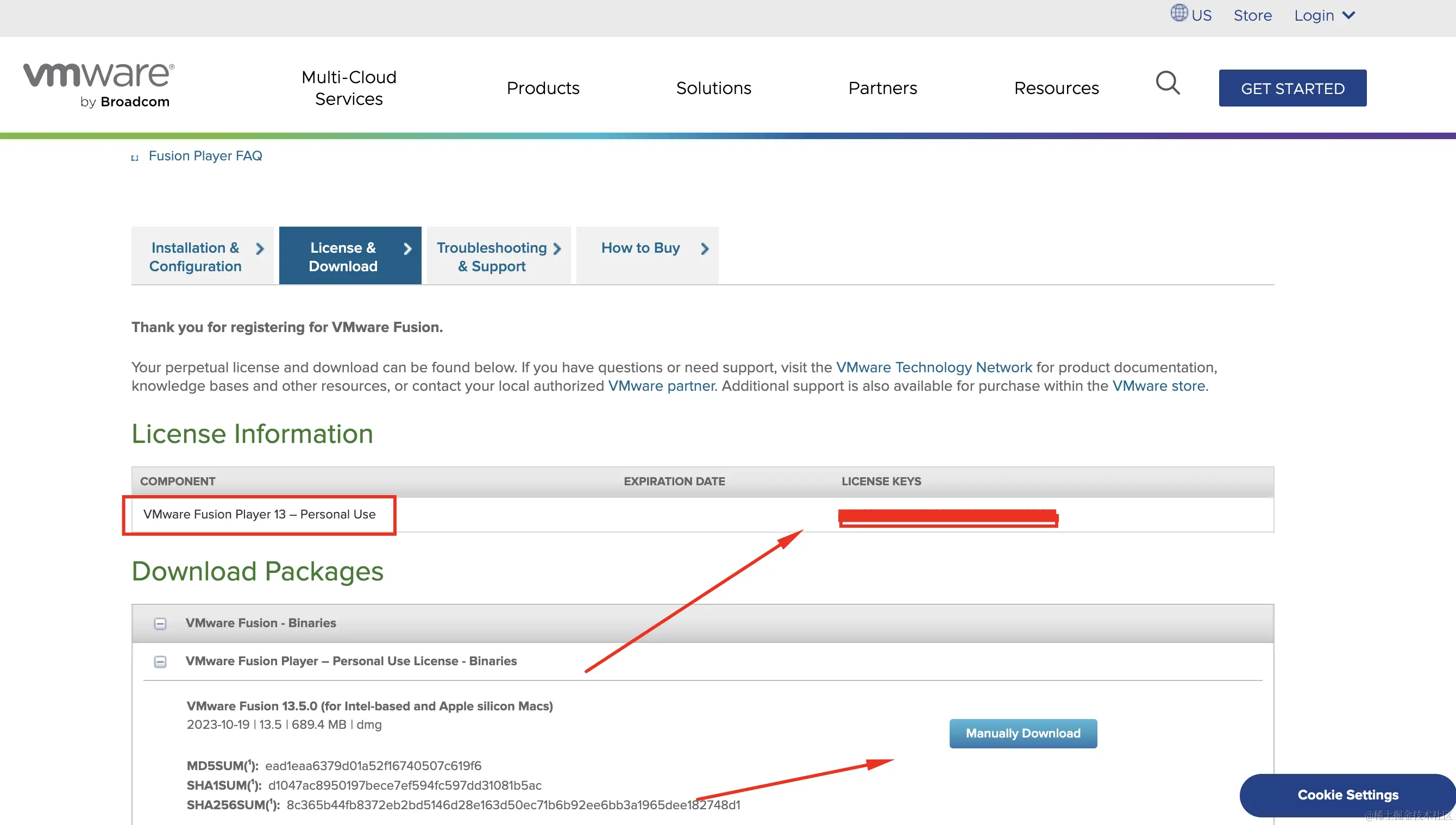
Task: Open the VMware store link
Action: (1158, 386)
